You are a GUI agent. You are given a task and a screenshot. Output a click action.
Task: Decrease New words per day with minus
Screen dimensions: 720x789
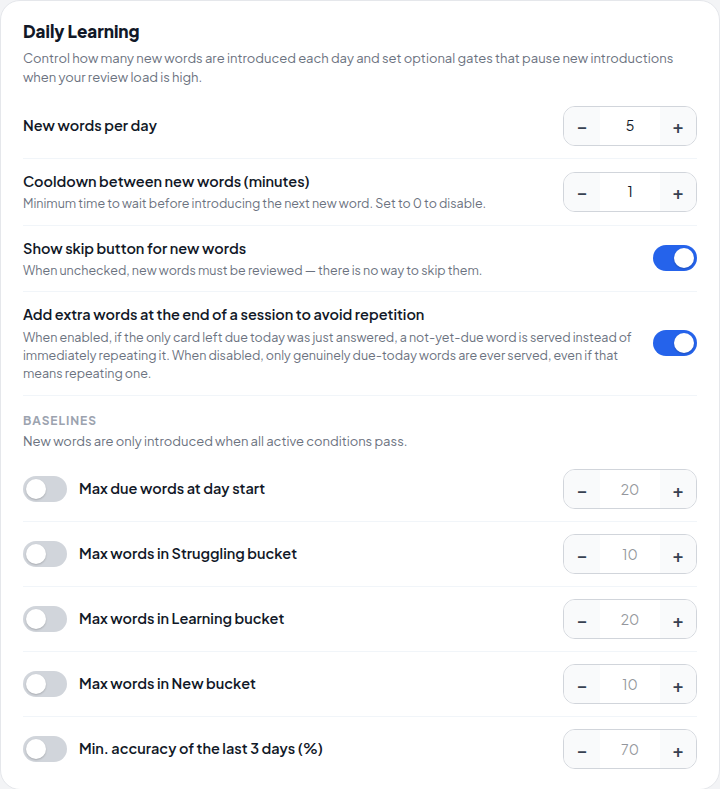coord(582,126)
